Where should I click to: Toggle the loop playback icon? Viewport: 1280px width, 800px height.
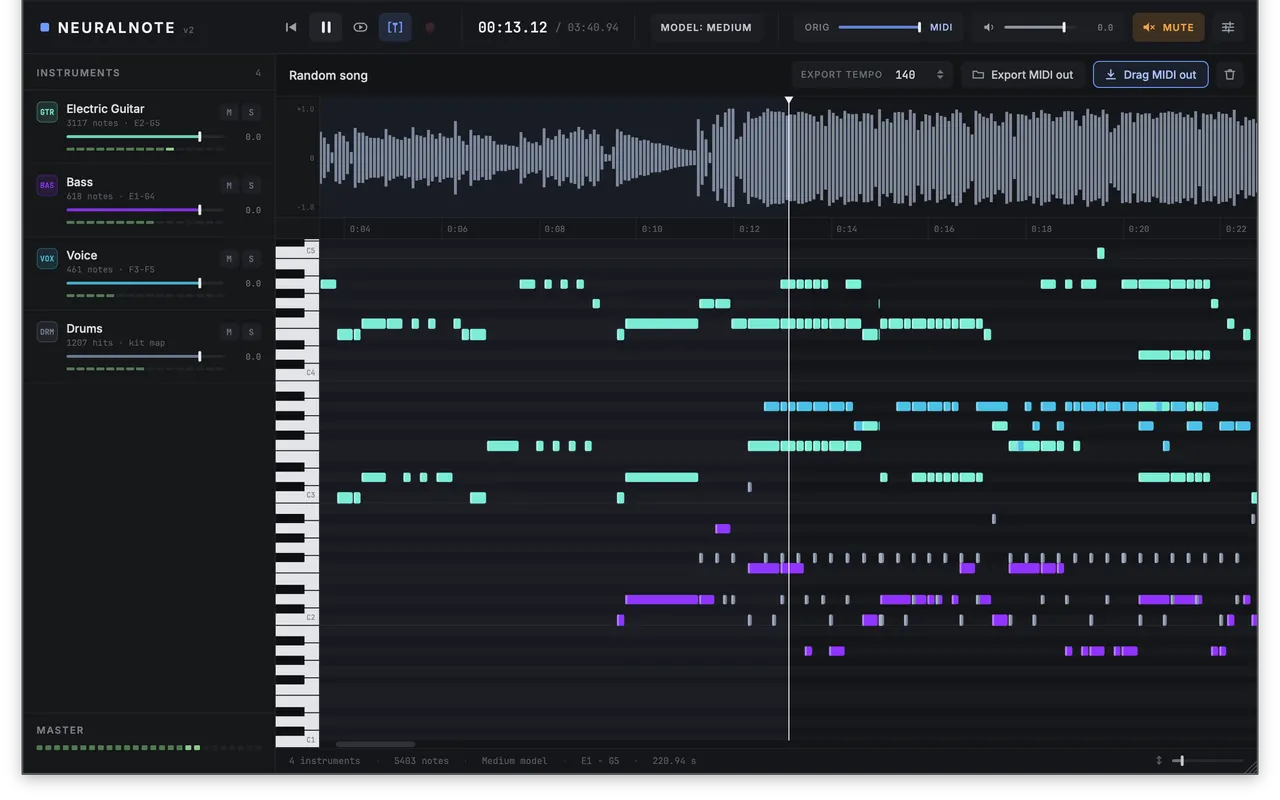point(360,27)
